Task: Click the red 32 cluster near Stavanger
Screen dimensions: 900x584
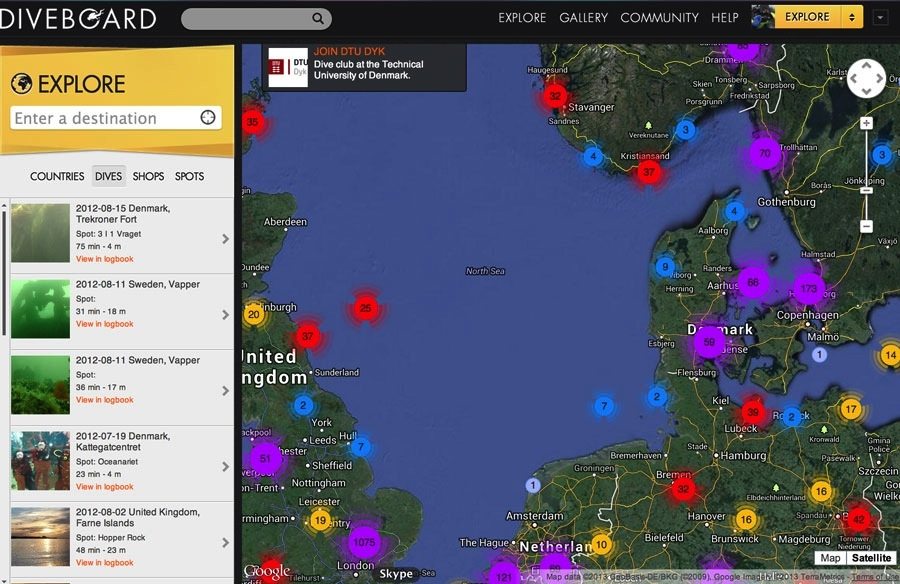Action: (x=555, y=96)
